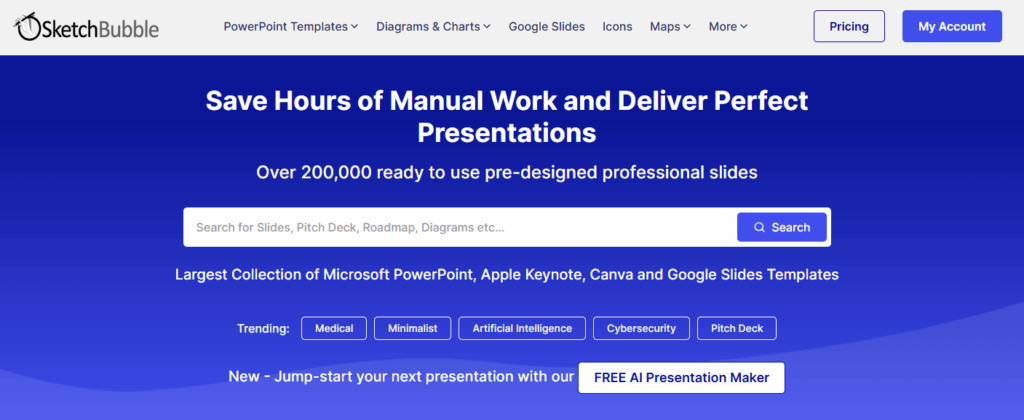Select the Medical trending tag
This screenshot has width=1024, height=420.
333,328
